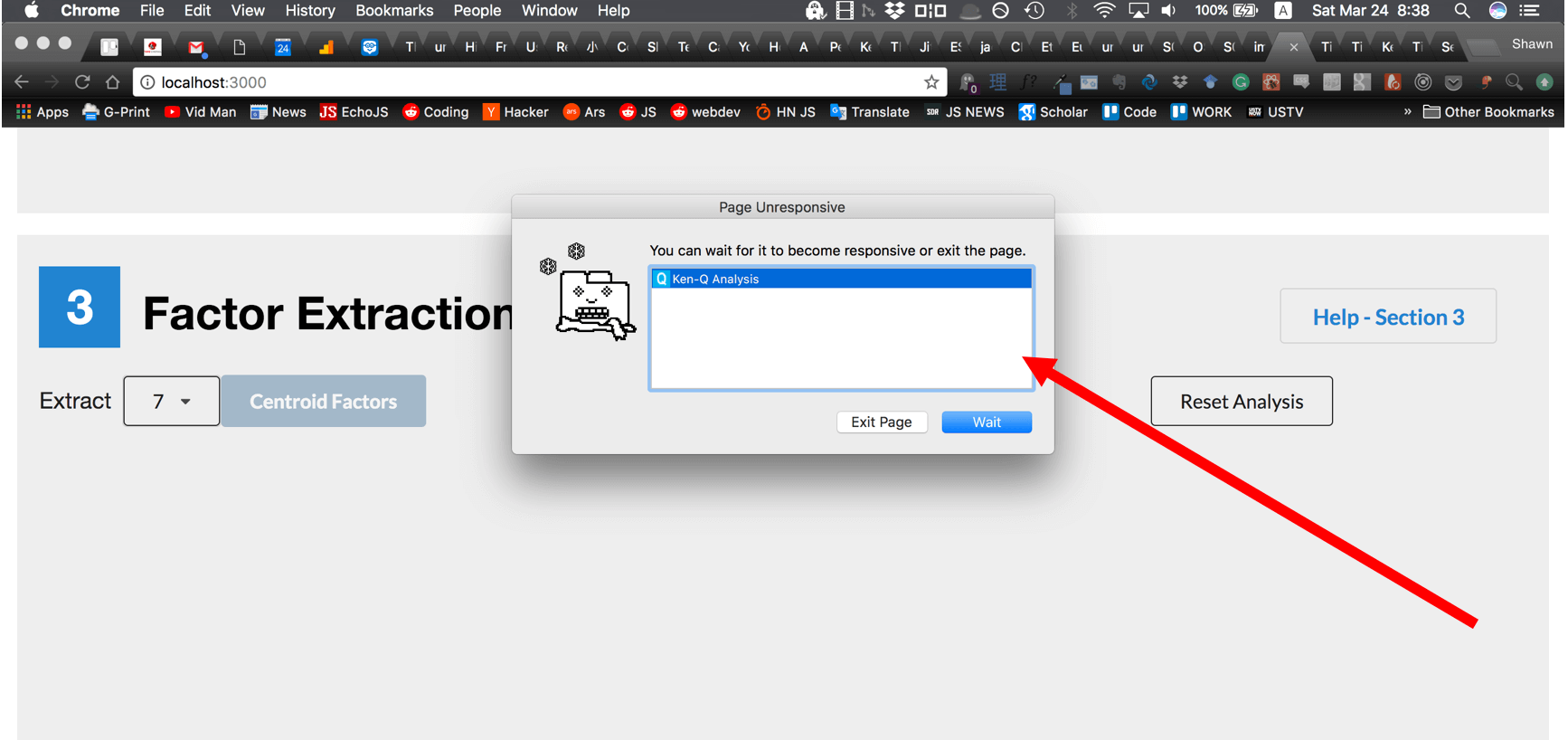This screenshot has width=1568, height=740.
Task: Open the Pocket save extension
Action: (x=1453, y=82)
